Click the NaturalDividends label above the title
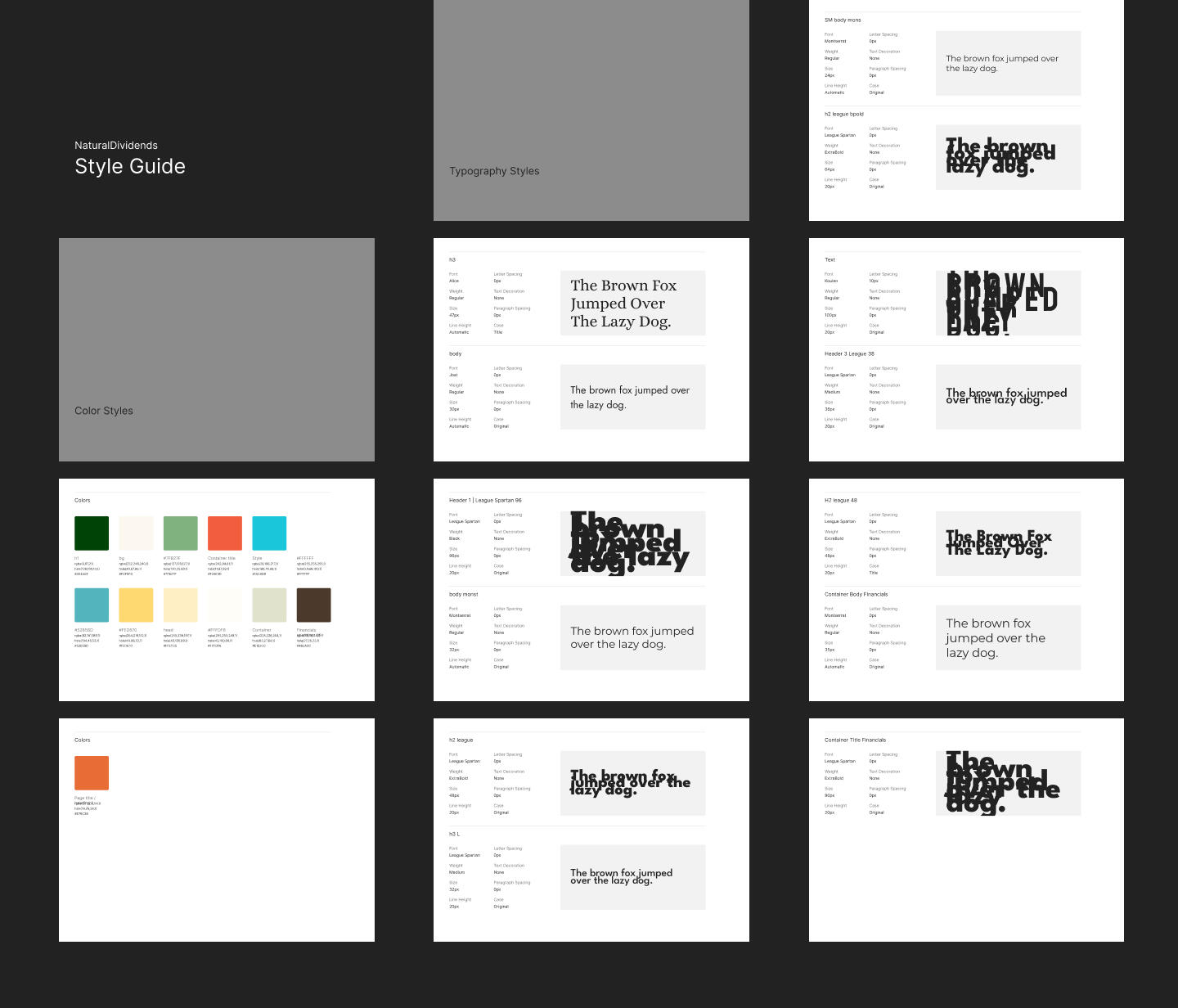This screenshot has width=1178, height=1008. pyautogui.click(x=116, y=146)
